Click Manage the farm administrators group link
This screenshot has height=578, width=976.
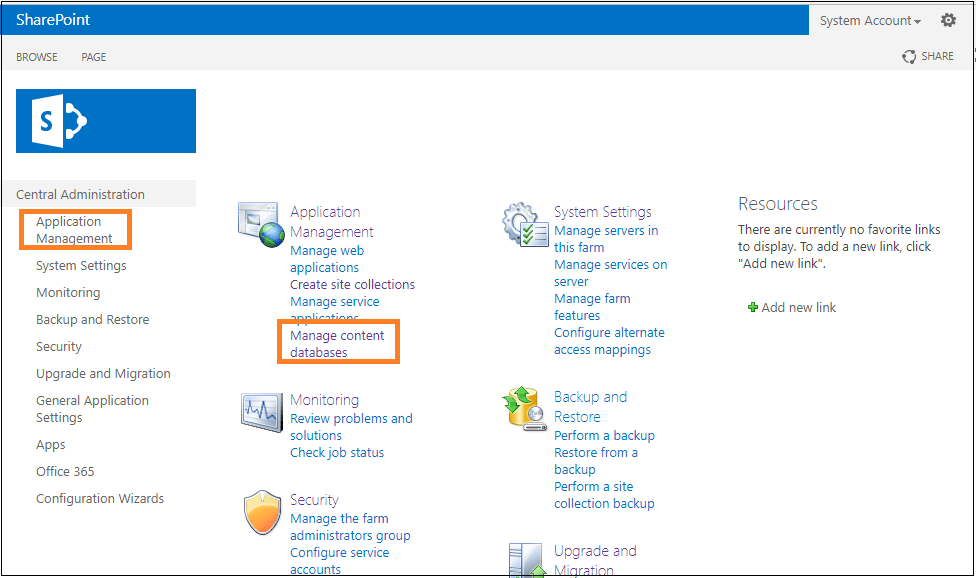[x=350, y=527]
